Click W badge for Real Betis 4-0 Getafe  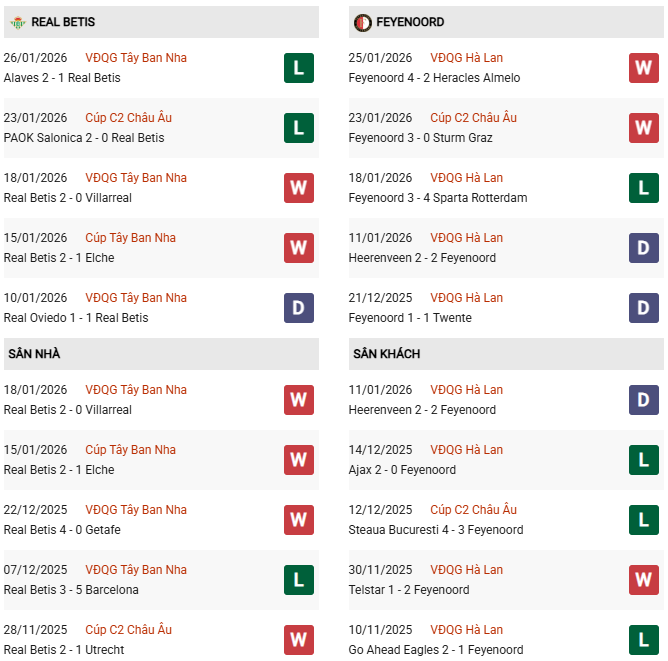(298, 520)
